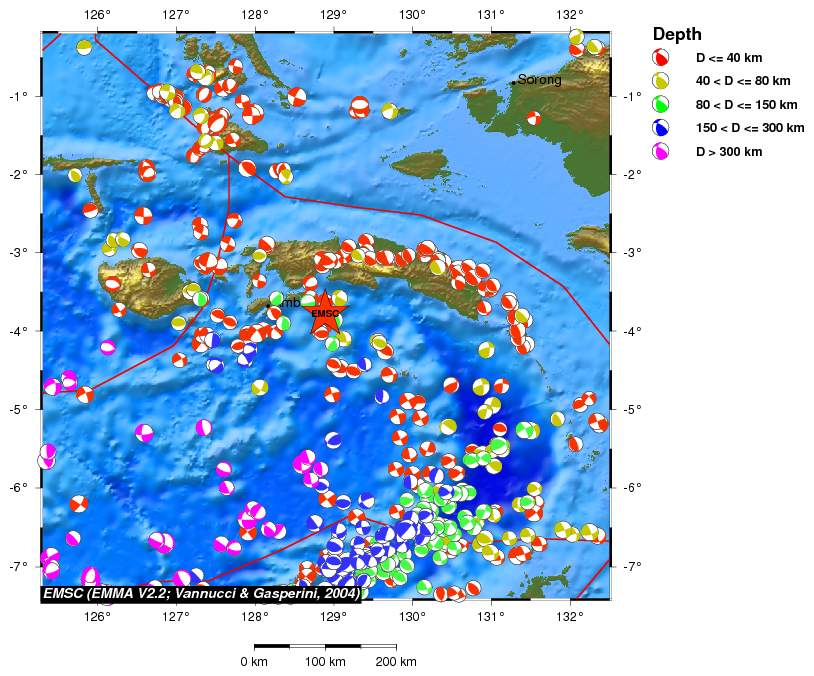The width and height of the screenshot is (814, 676).
Task: Click the red beachball icon in the Depth legend
Action: pyautogui.click(x=660, y=57)
